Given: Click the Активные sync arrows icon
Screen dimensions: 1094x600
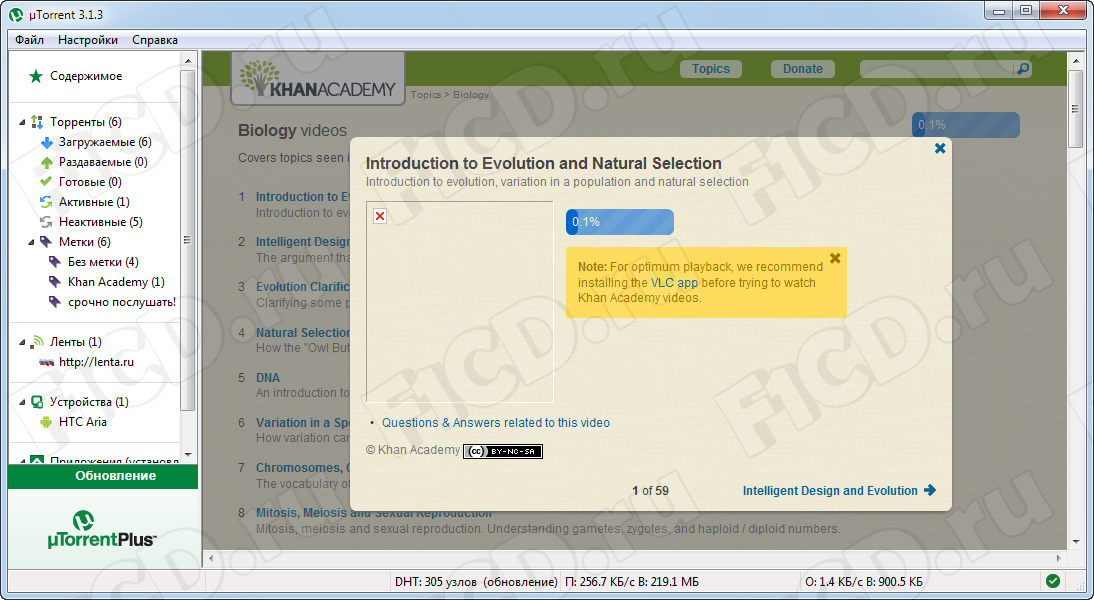Looking at the screenshot, I should point(47,202).
